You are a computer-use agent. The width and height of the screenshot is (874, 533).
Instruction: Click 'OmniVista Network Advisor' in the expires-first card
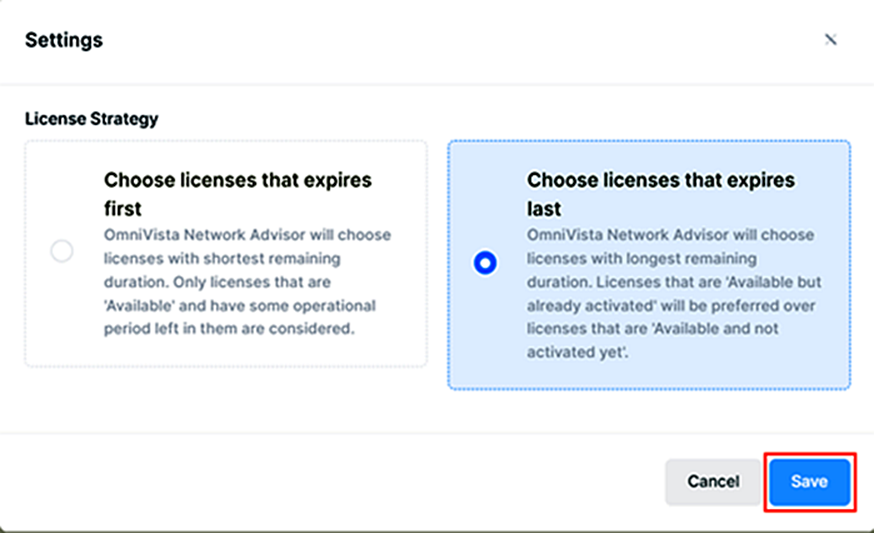click(x=195, y=235)
